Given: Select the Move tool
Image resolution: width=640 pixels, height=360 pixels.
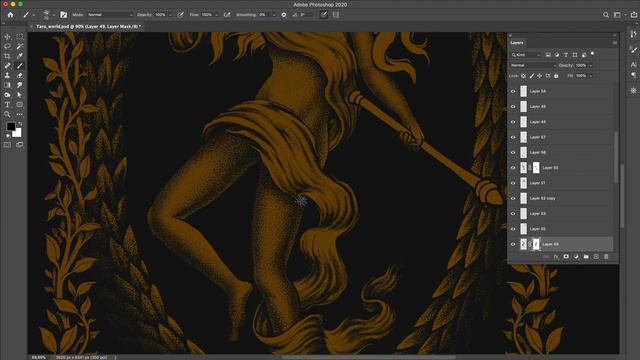Looking at the screenshot, I should [x=7, y=37].
